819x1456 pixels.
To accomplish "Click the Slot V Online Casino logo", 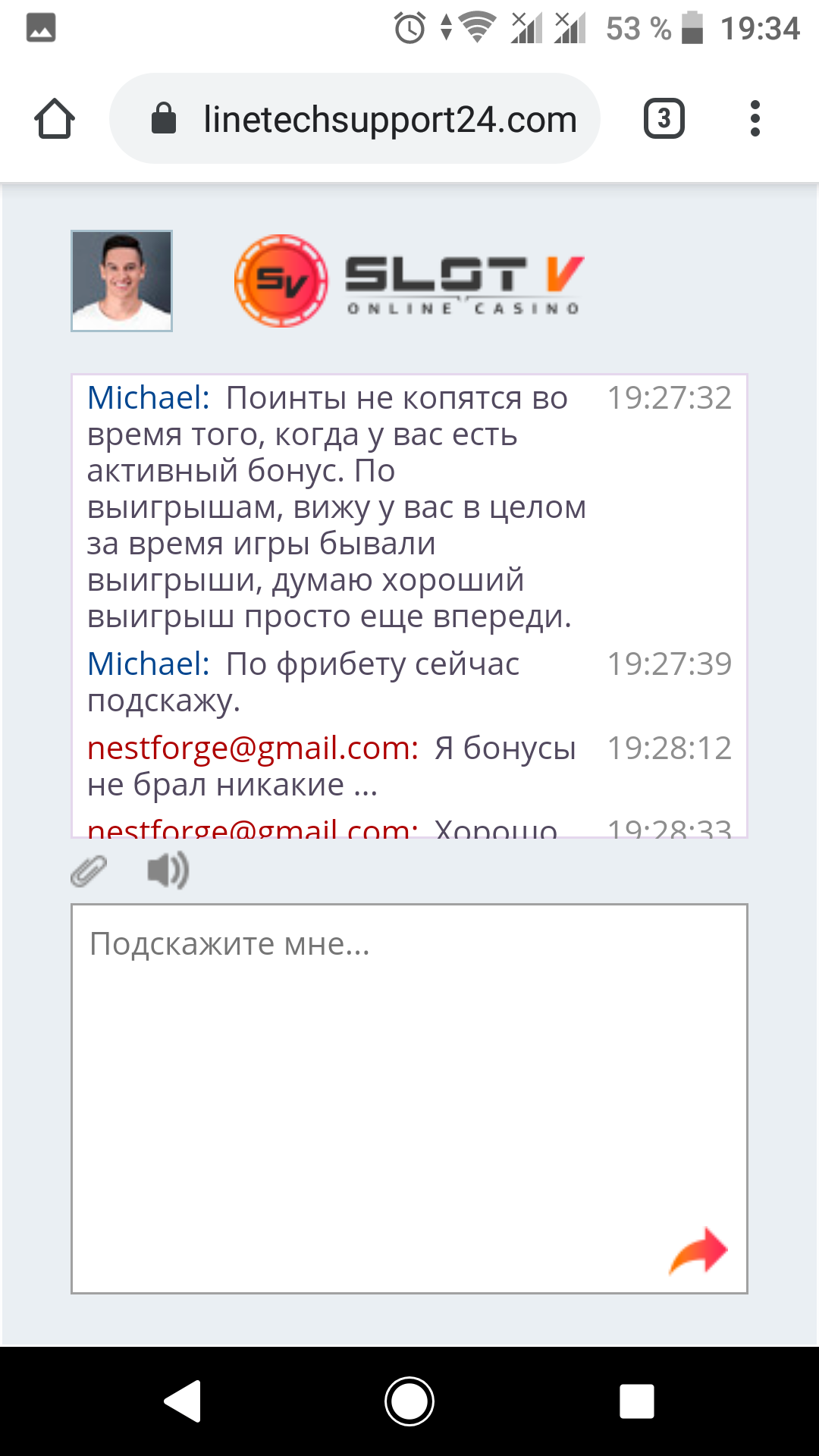I will (409, 281).
